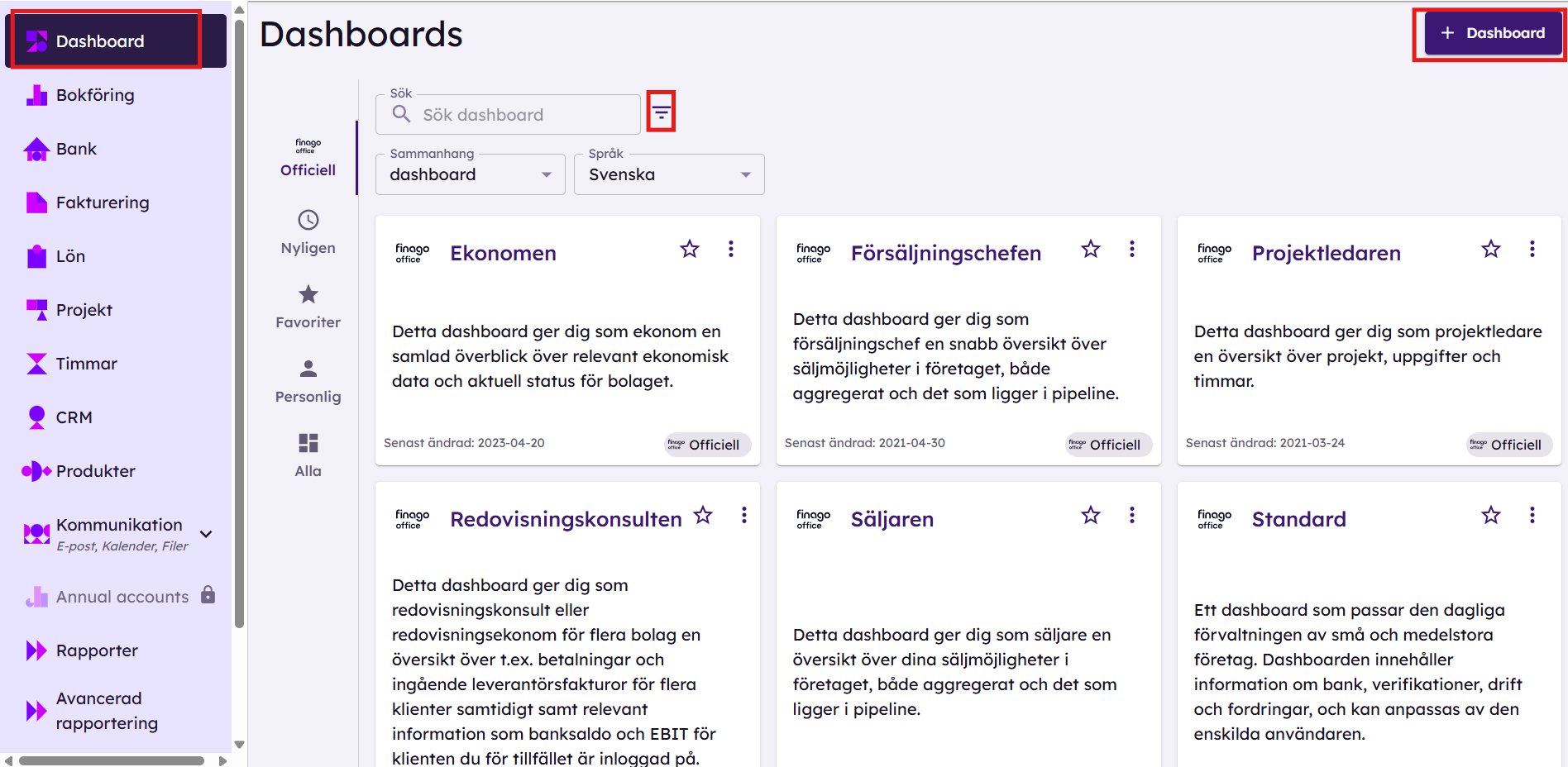1568x767 pixels.
Task: Open Standard card three-dot menu
Action: [1532, 515]
